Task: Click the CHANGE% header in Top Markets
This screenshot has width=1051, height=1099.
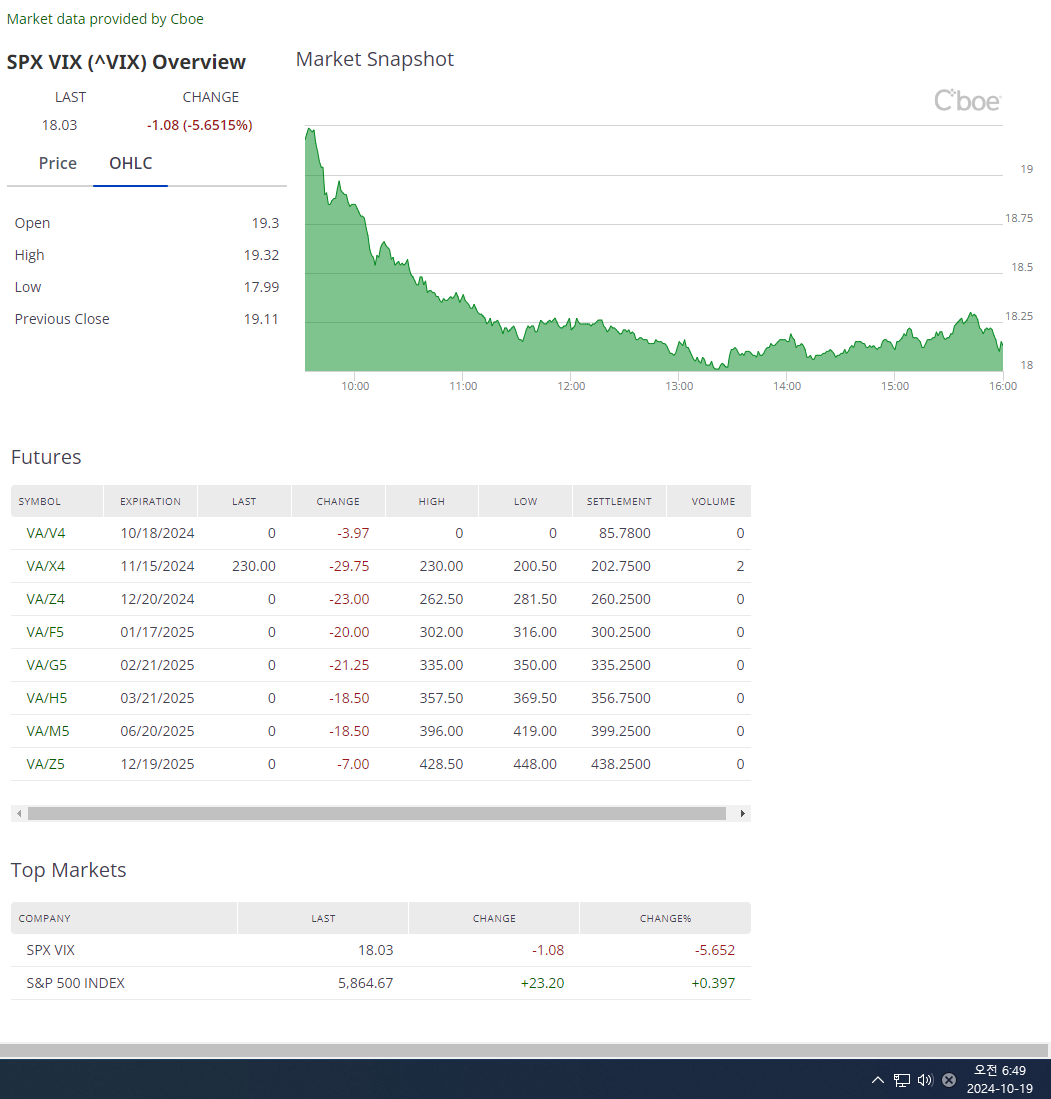Action: tap(666, 919)
